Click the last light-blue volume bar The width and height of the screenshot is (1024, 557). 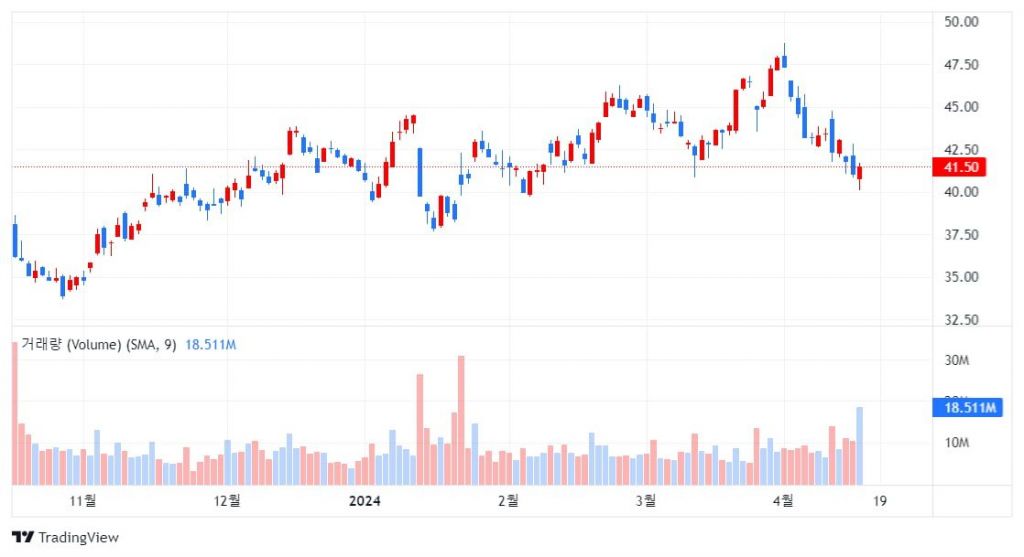point(859,446)
